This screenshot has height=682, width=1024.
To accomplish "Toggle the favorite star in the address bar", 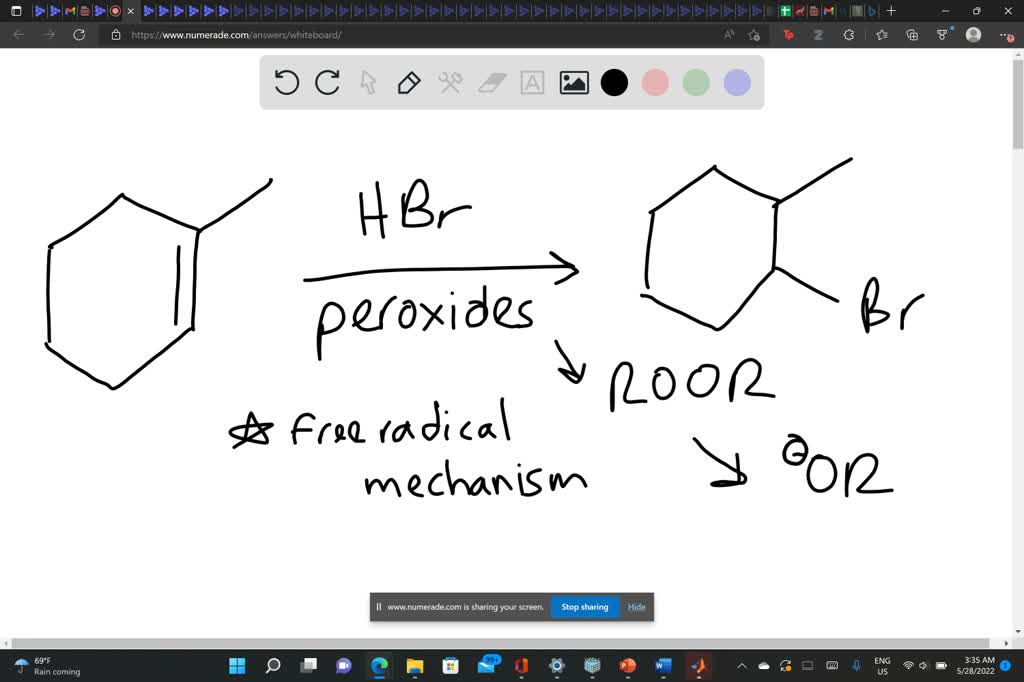I will pyautogui.click(x=753, y=34).
